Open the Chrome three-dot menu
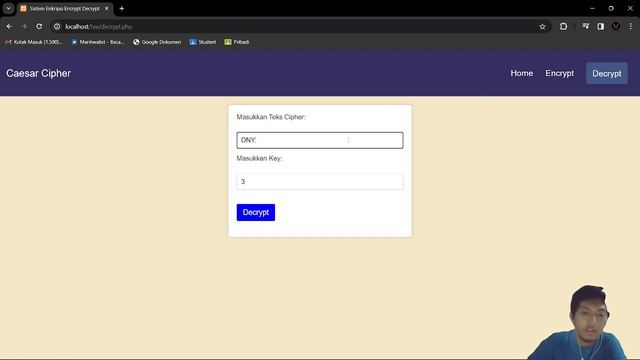This screenshot has height=360, width=640. click(631, 27)
